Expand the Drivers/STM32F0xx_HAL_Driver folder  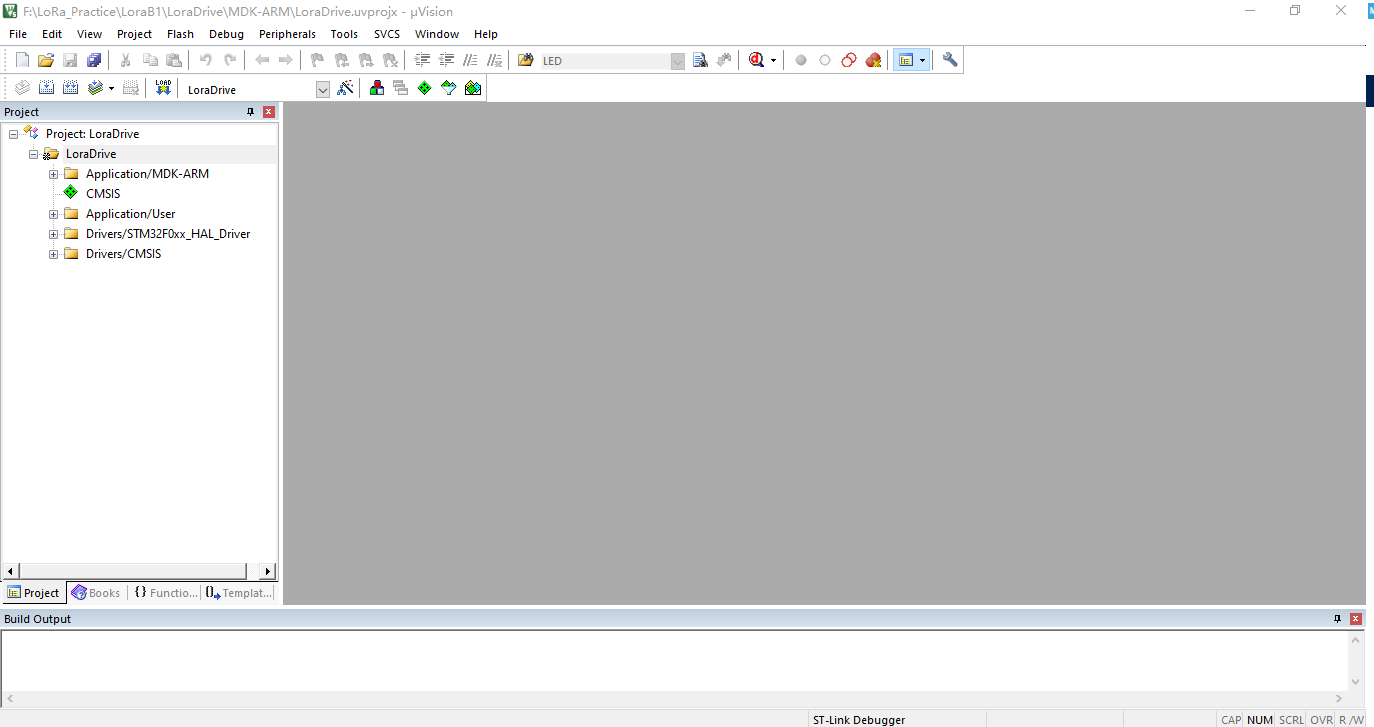point(53,234)
